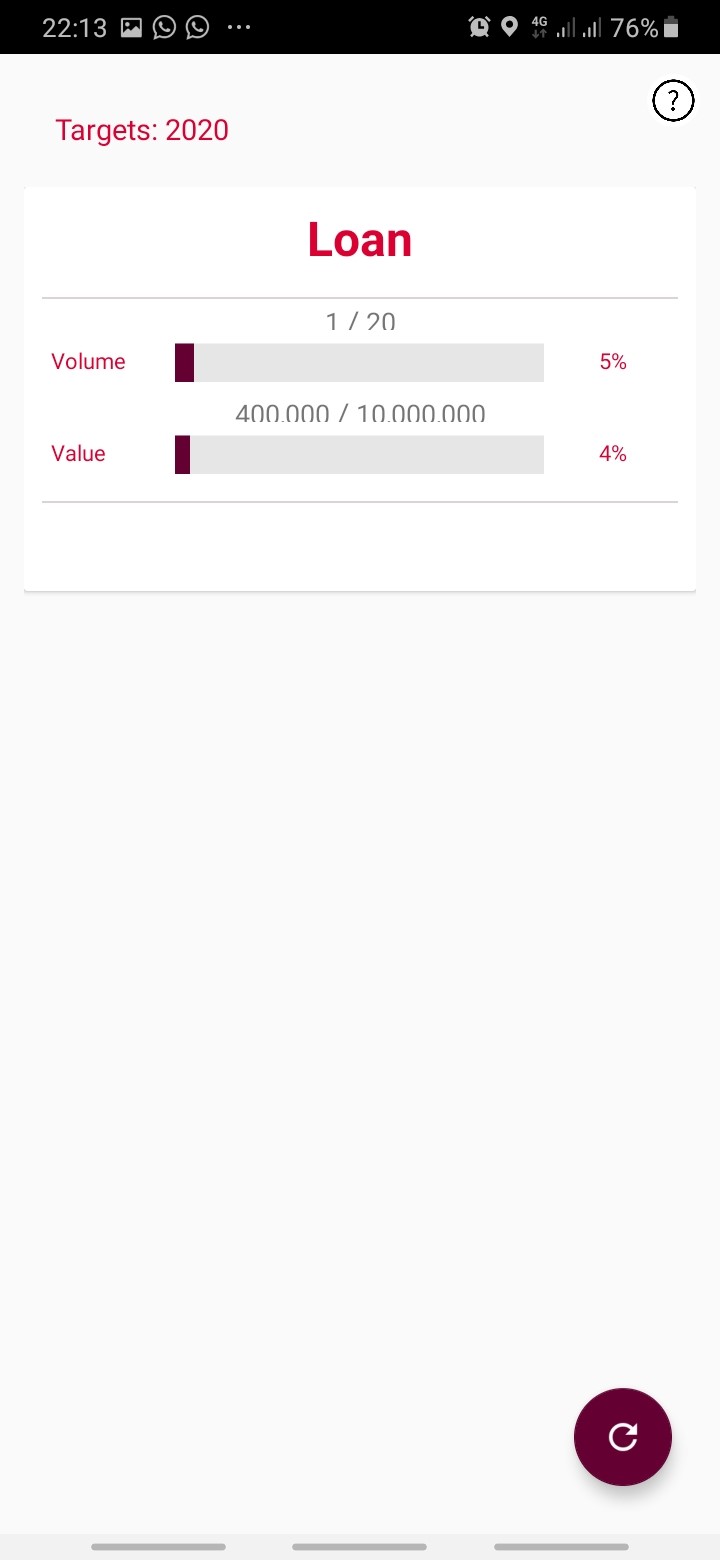Tap the 4% value percentage
This screenshot has width=720, height=1560.
tap(613, 454)
